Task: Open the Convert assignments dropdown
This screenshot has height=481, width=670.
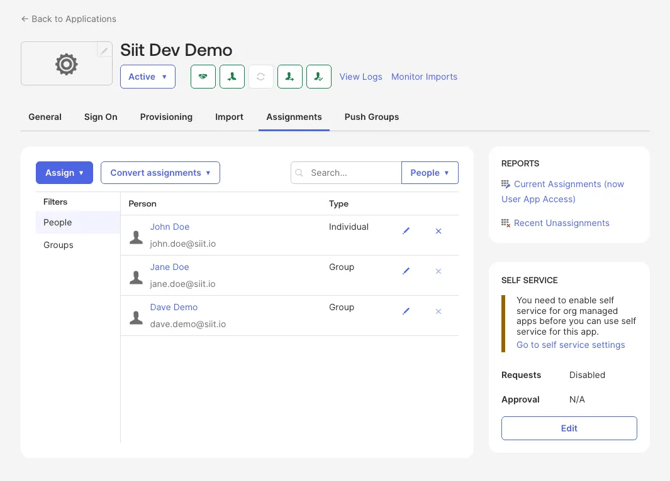Action: point(160,173)
